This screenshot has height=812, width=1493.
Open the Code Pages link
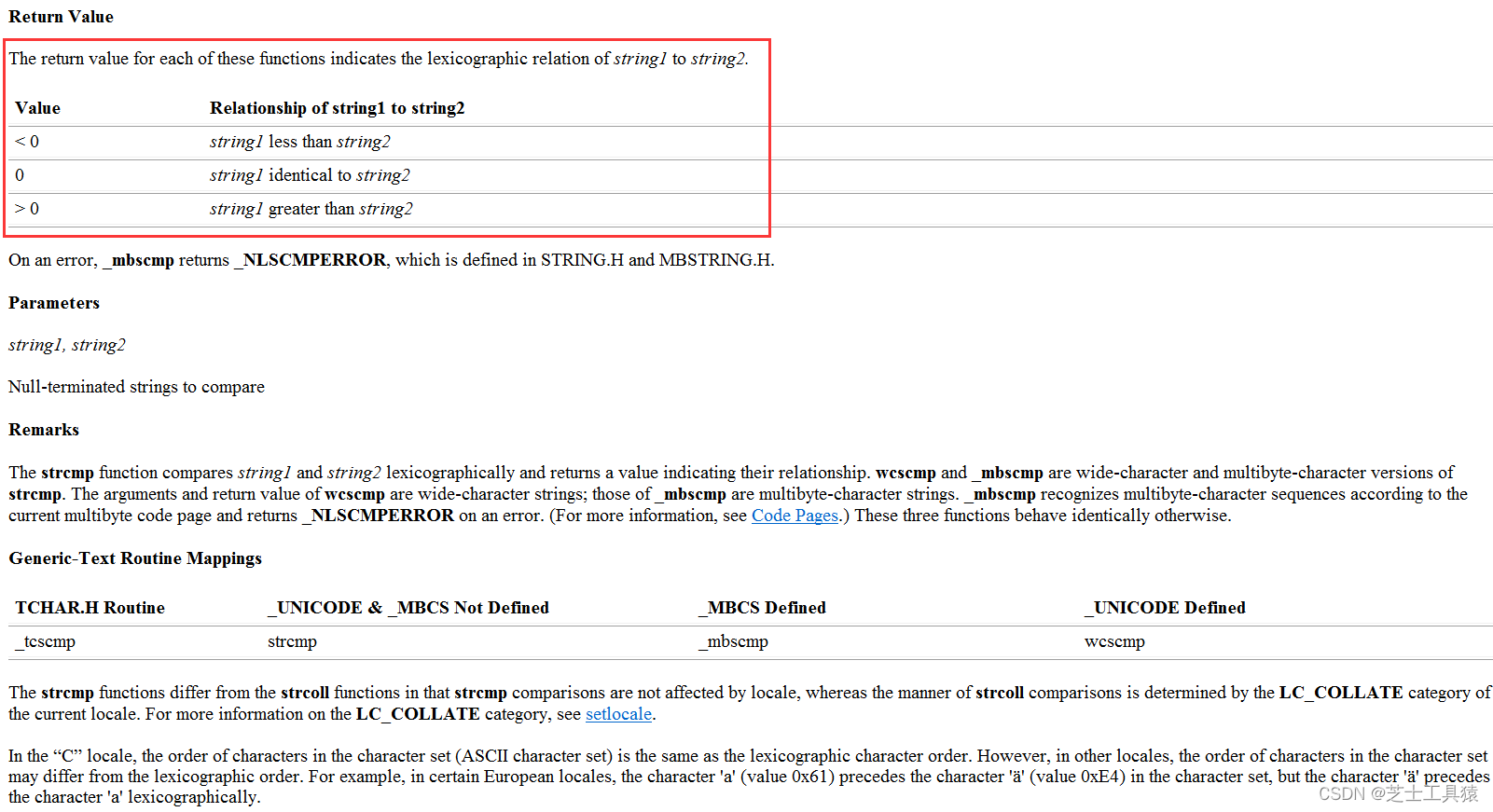[795, 516]
